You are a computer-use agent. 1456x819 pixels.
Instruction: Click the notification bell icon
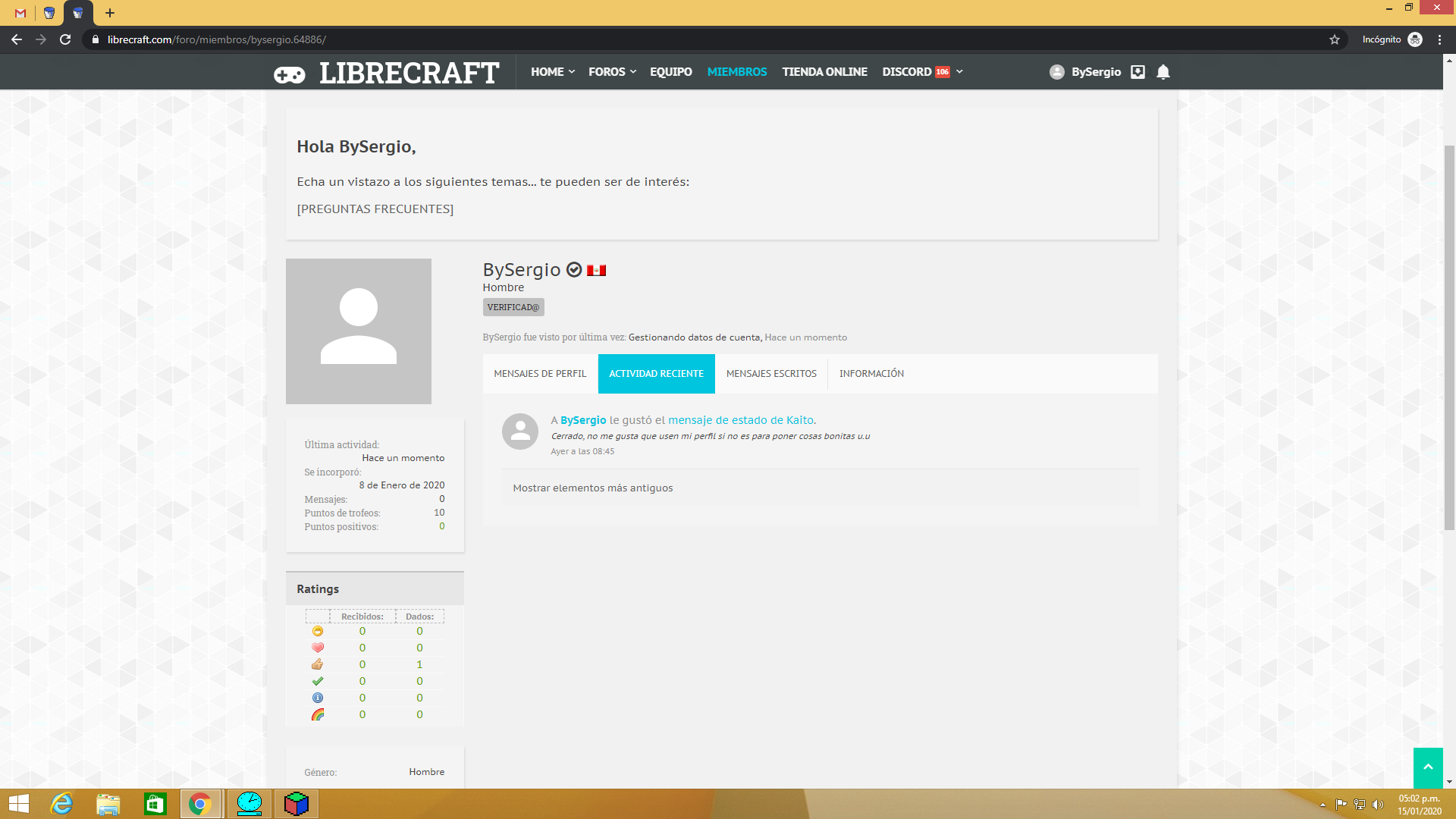1163,72
